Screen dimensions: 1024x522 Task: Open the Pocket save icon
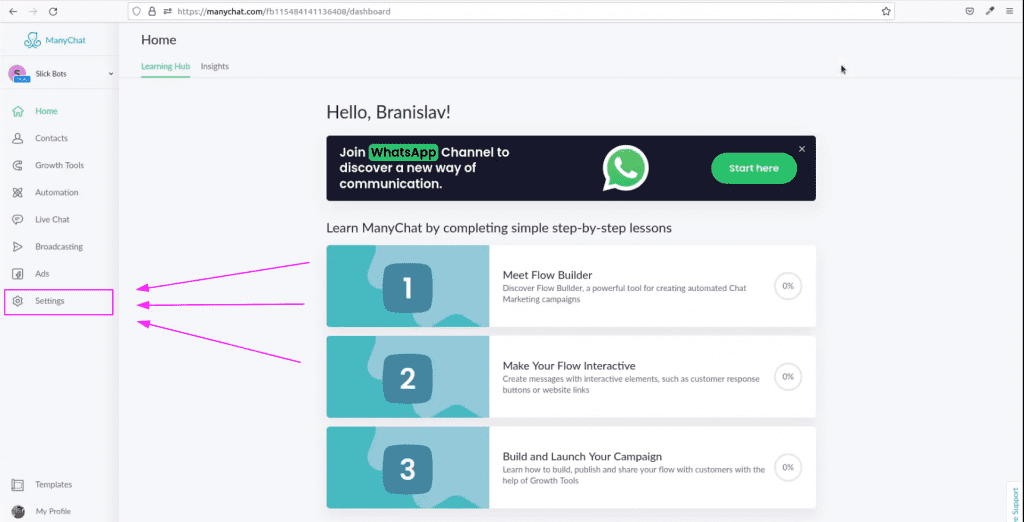(970, 11)
